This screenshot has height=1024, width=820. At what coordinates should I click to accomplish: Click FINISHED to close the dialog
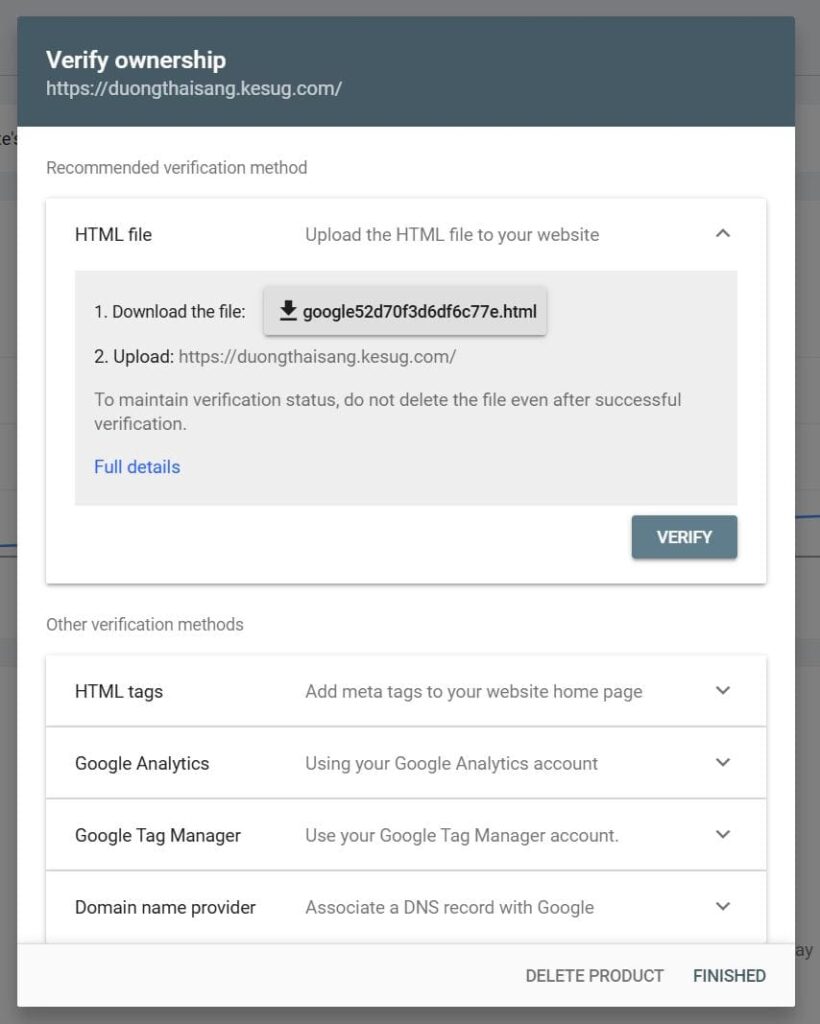click(729, 975)
